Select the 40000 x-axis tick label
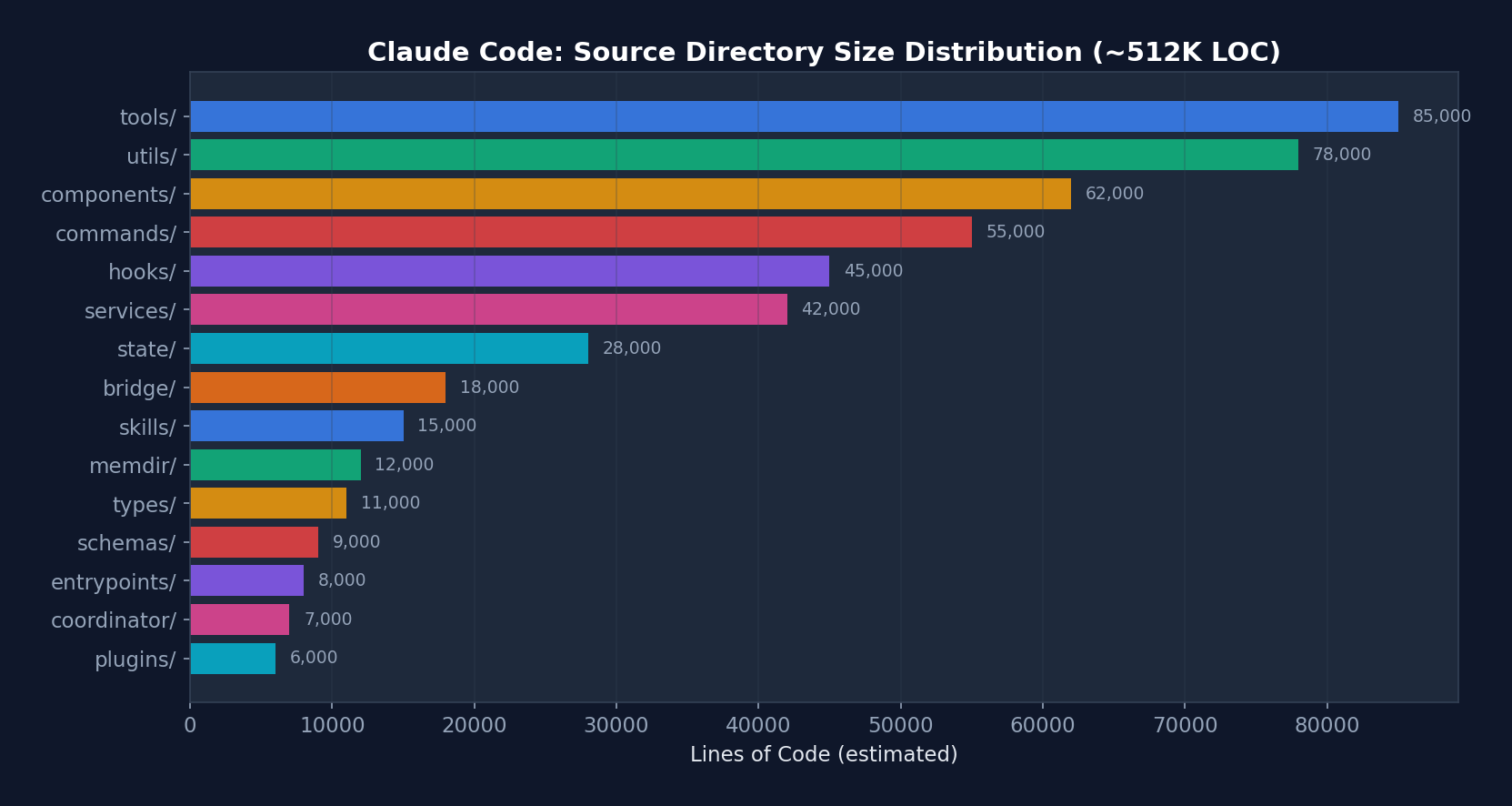Image resolution: width=1512 pixels, height=806 pixels. [758, 725]
